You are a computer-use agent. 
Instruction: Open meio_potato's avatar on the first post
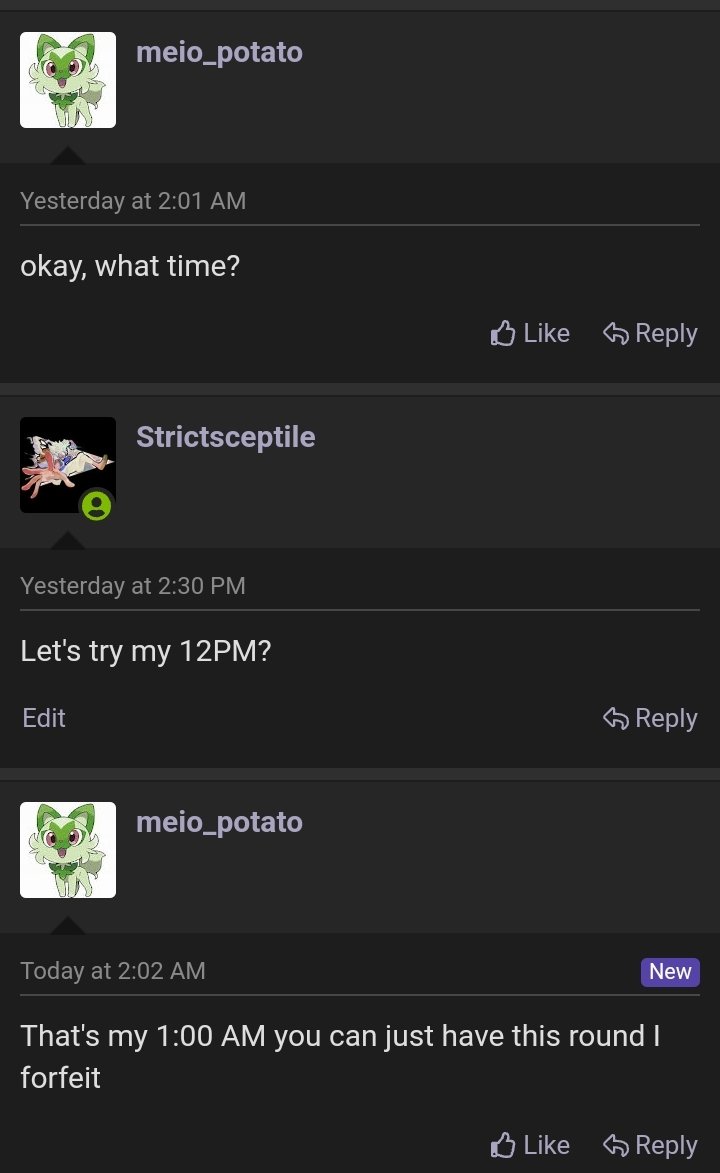point(68,80)
